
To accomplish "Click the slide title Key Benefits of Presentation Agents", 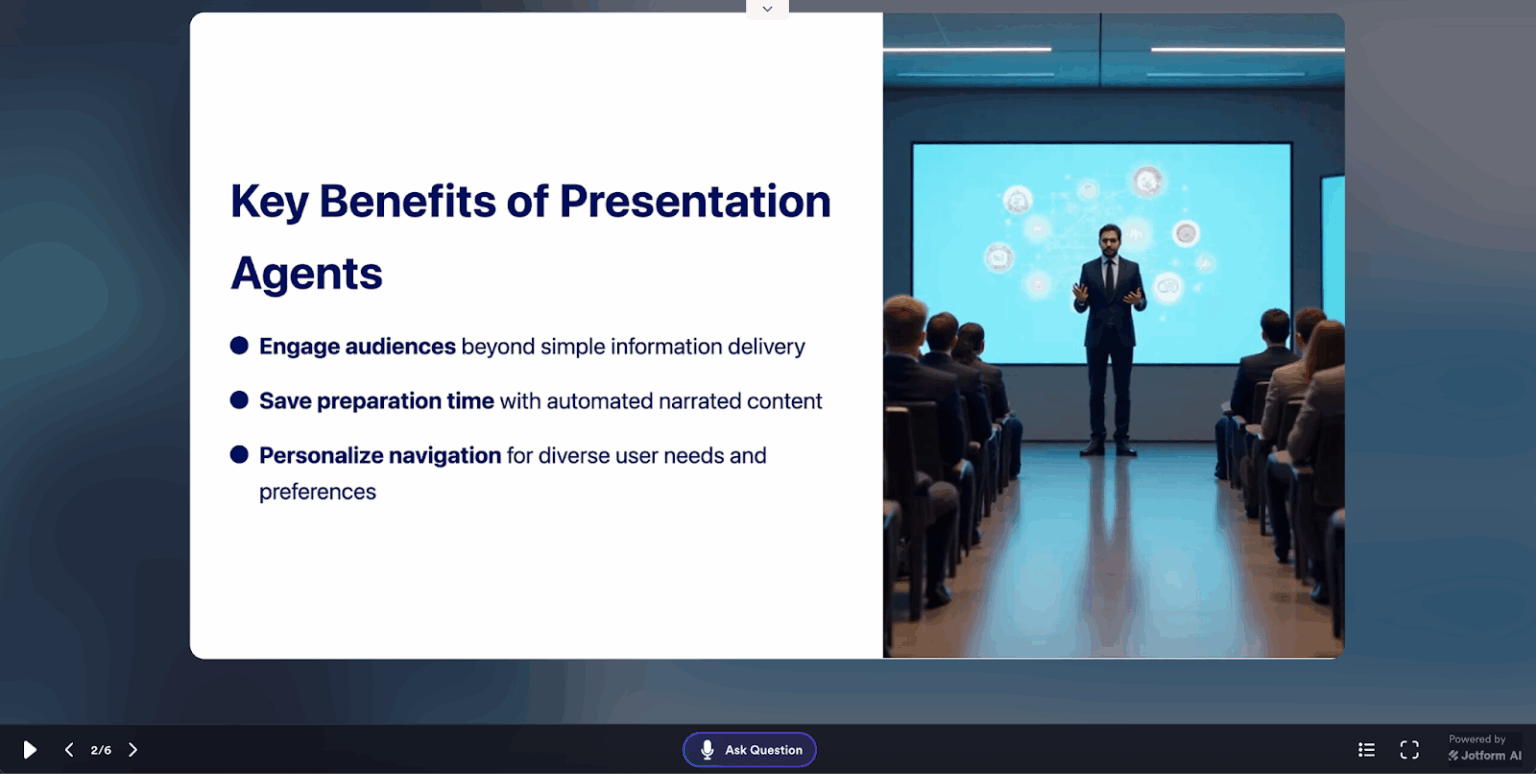I will pos(530,235).
